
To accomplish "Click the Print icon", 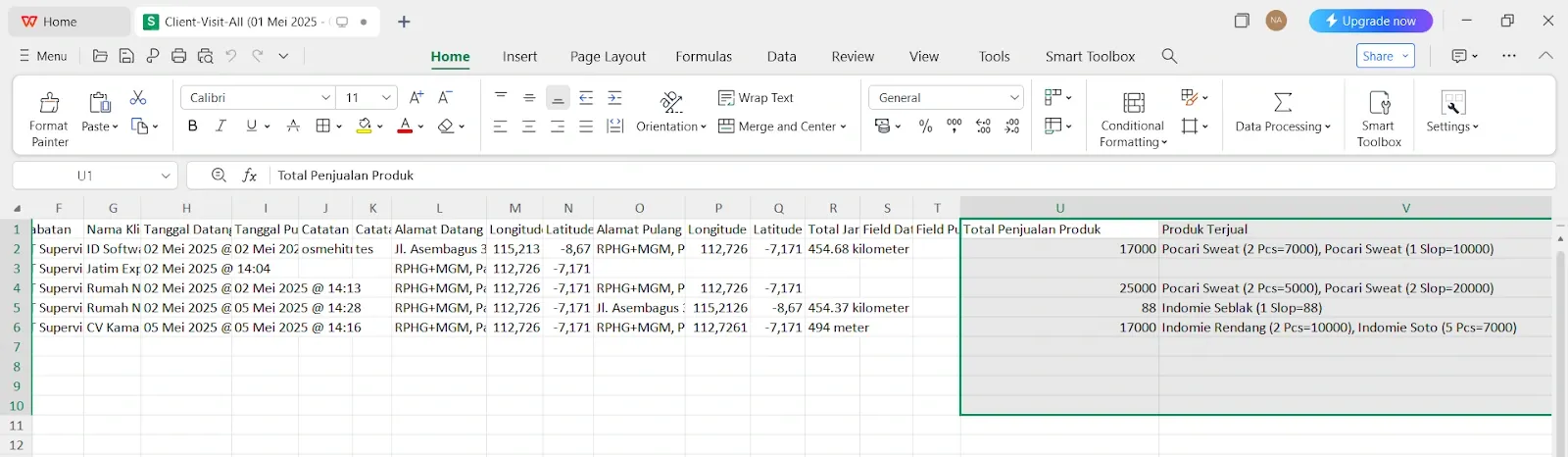I will coord(178,56).
